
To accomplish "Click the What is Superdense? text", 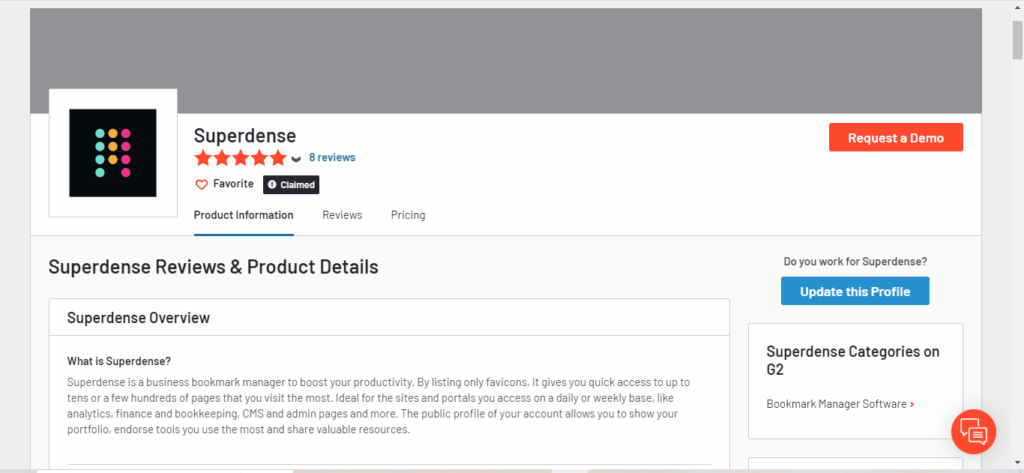I will click(119, 361).
